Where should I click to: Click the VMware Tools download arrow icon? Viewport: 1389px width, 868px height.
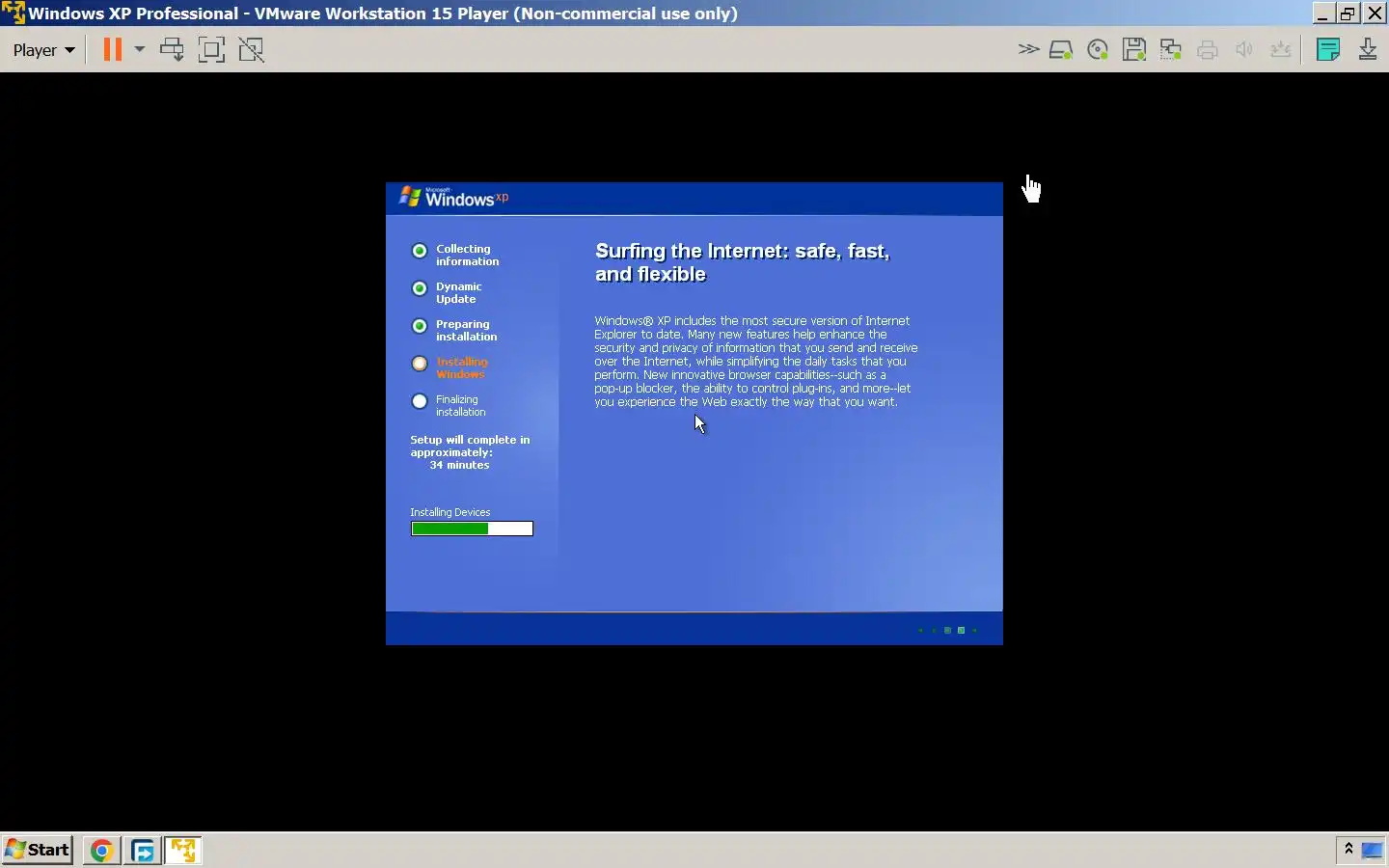click(x=1368, y=49)
